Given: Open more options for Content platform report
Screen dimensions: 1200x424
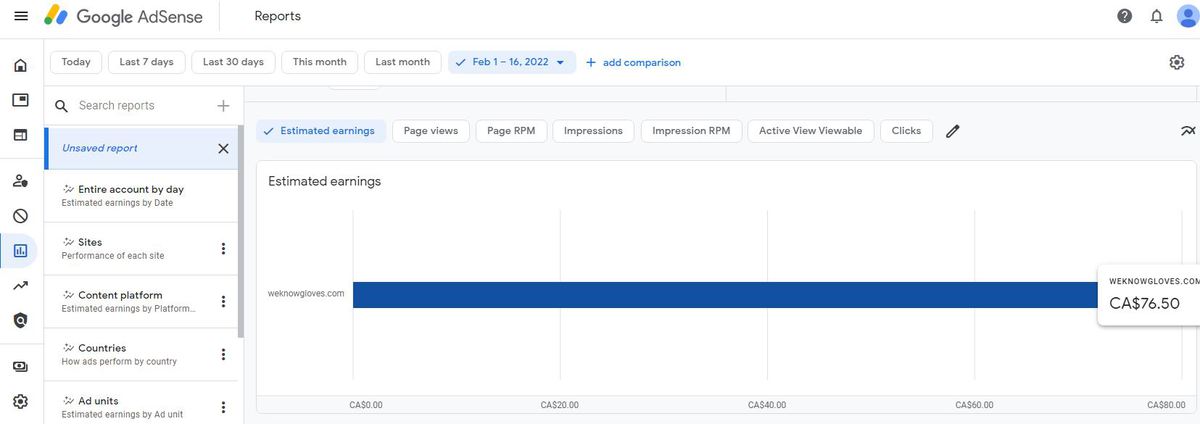Looking at the screenshot, I should click(223, 302).
